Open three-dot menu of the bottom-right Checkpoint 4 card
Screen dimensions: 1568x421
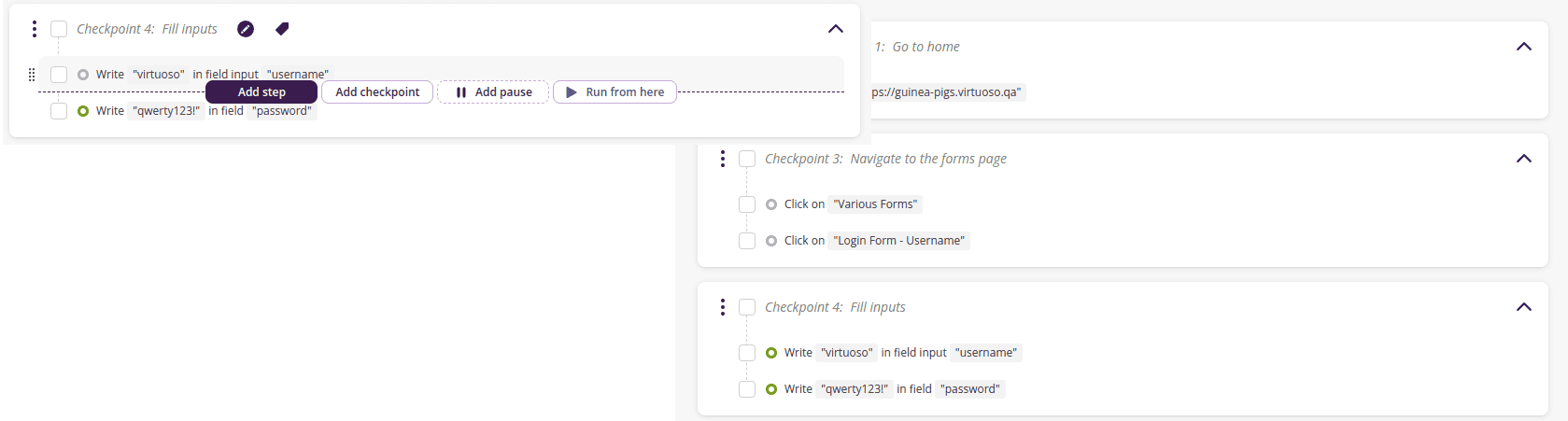point(722,307)
